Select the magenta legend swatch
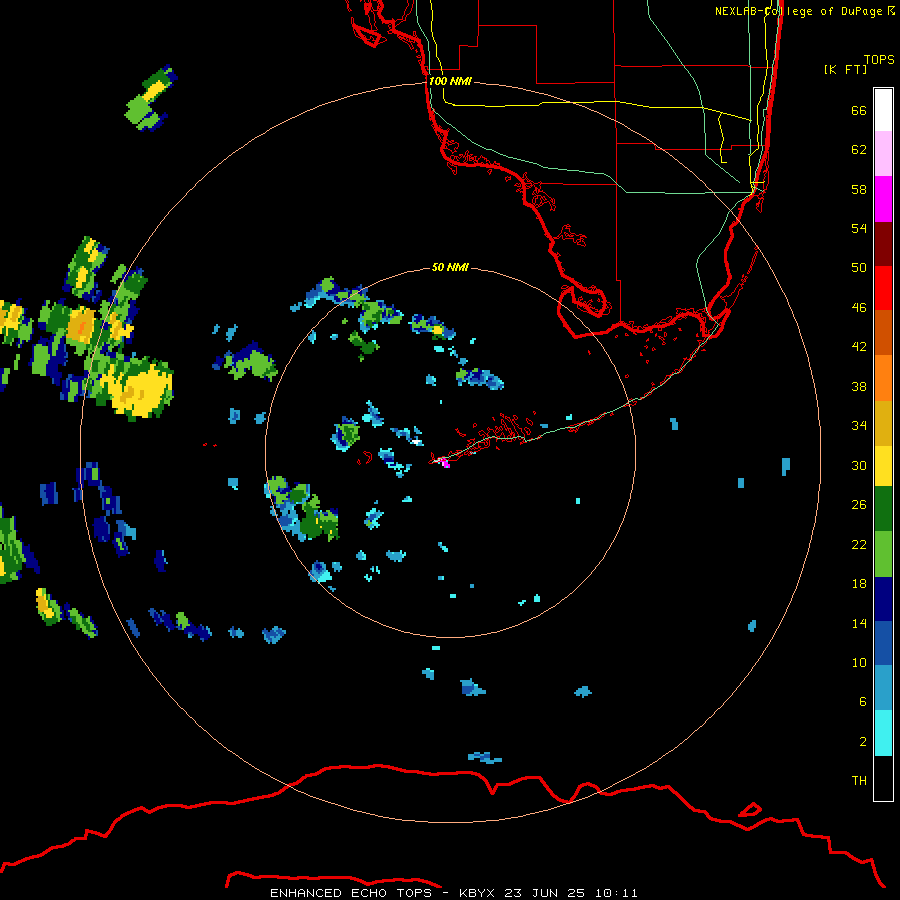This screenshot has width=900, height=900. 883,199
